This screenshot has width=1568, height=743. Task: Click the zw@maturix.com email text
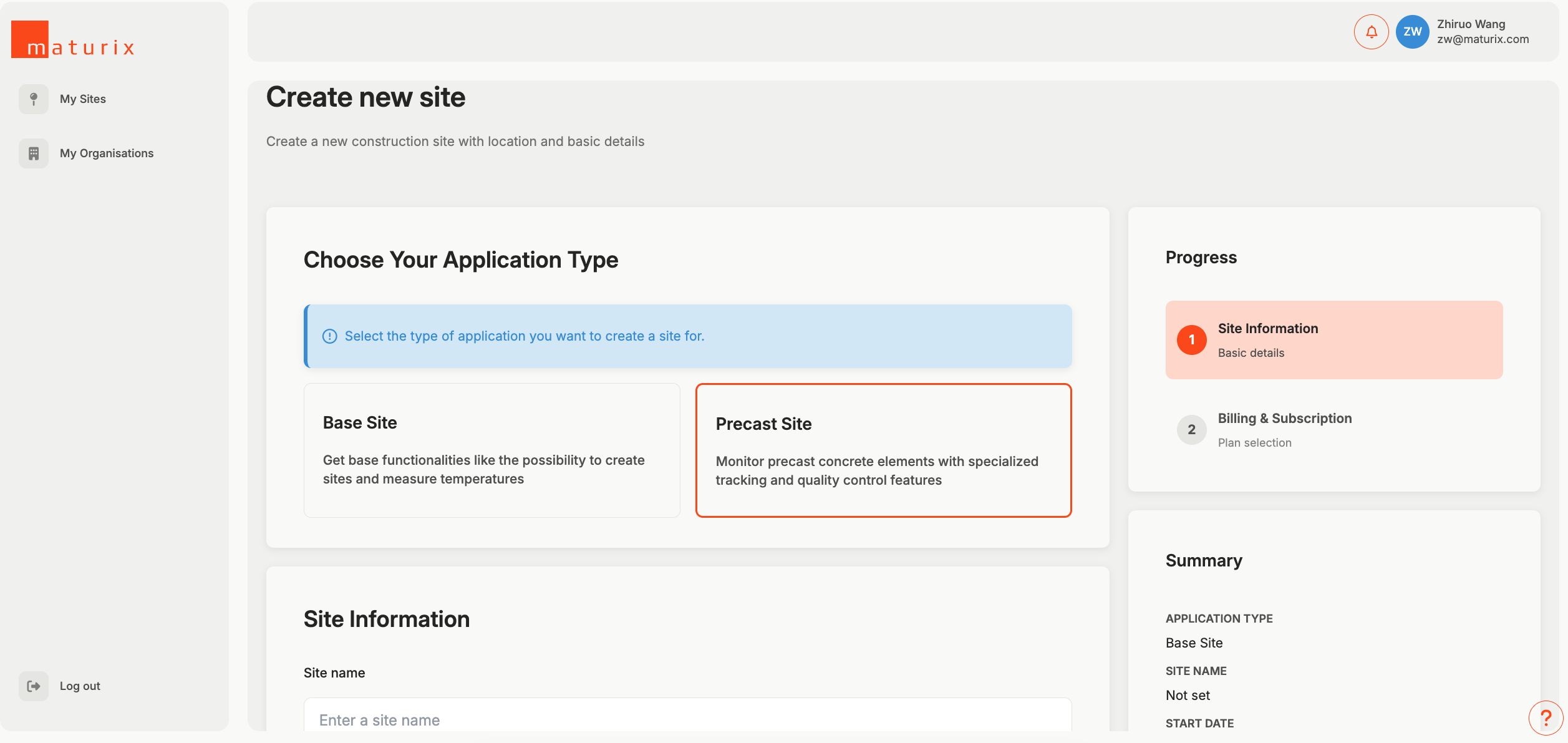coord(1483,39)
